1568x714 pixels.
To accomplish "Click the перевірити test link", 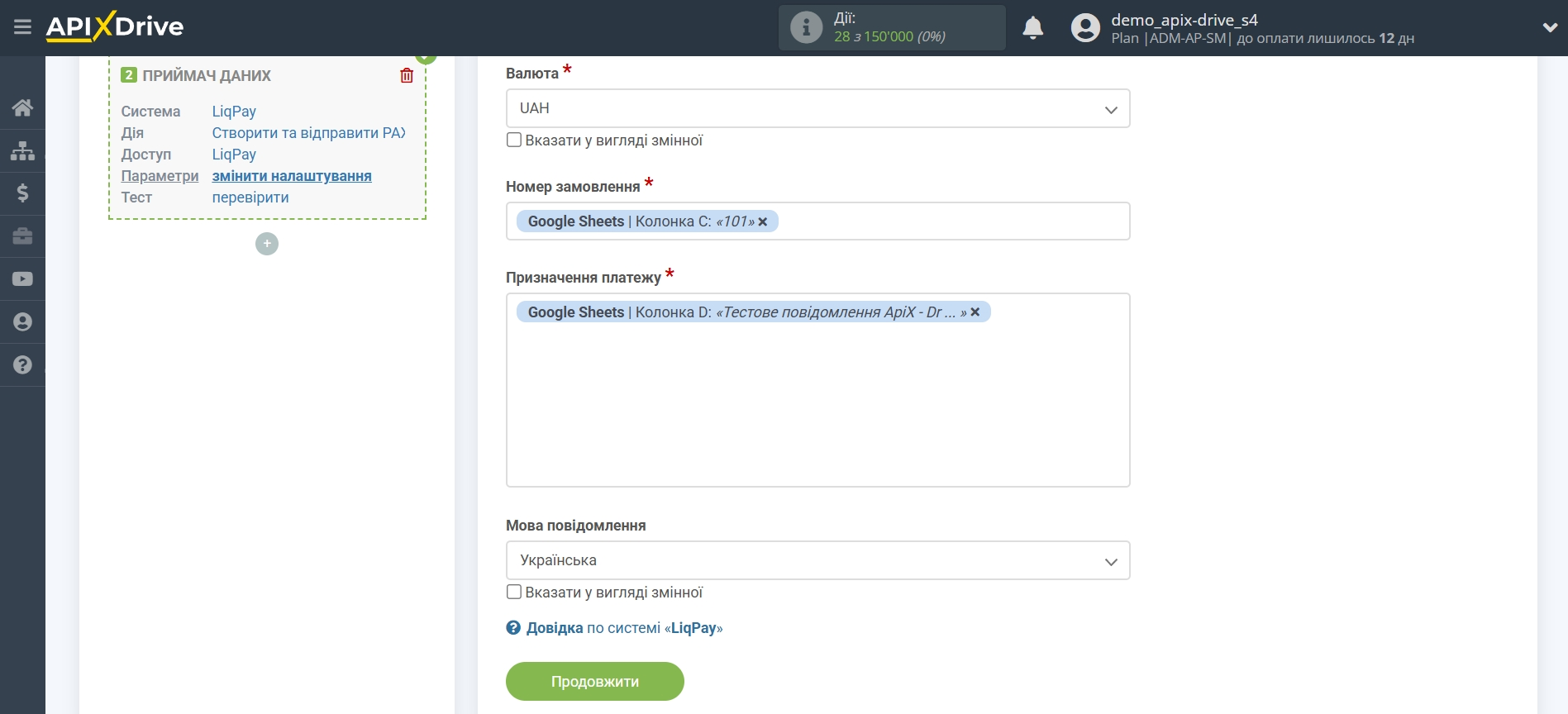I will tap(250, 198).
